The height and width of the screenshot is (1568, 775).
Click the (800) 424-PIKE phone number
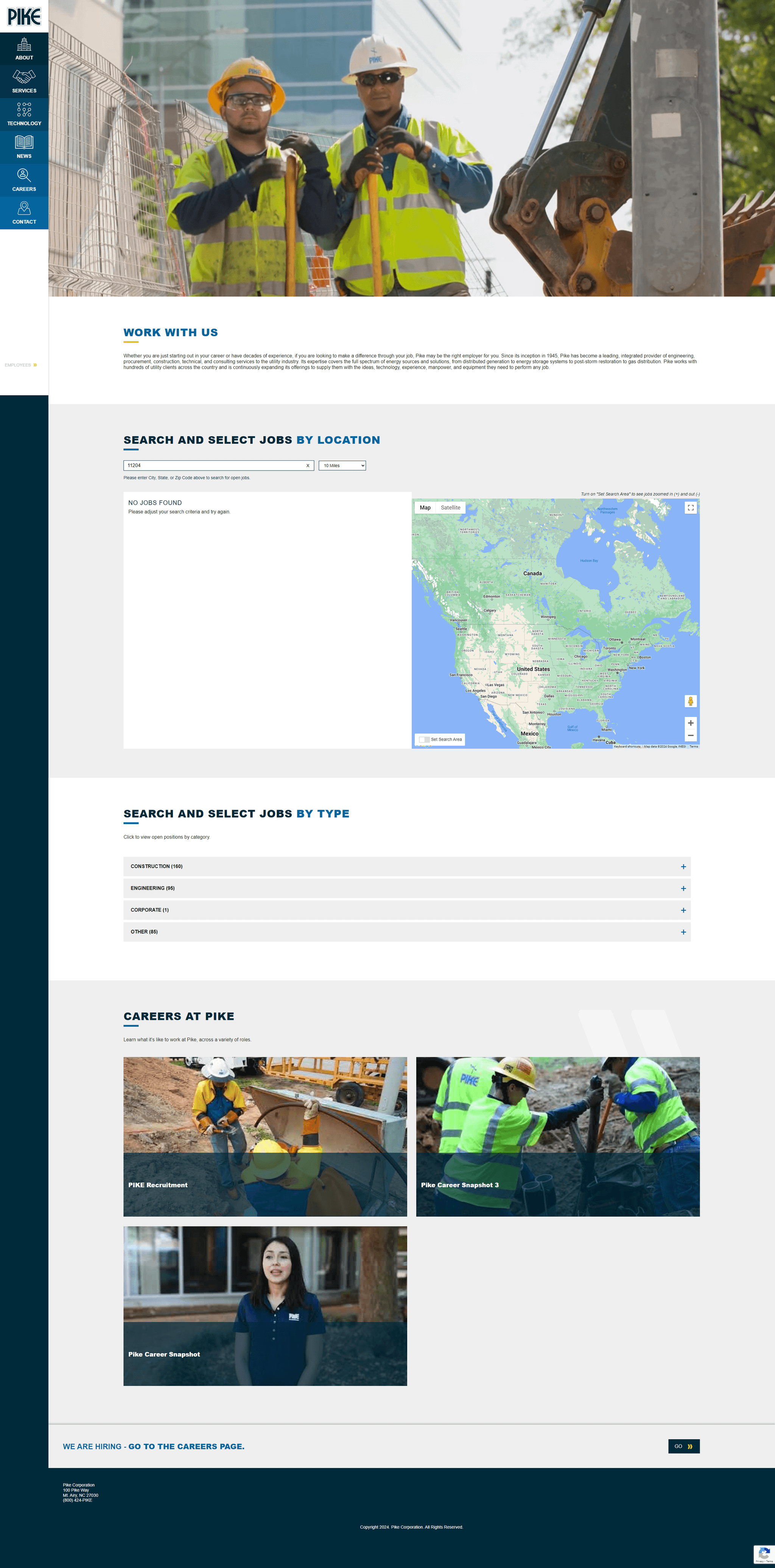point(77,1501)
